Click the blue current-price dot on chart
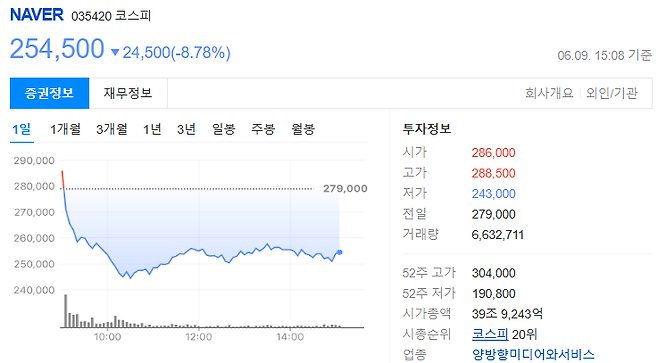 pyautogui.click(x=339, y=252)
